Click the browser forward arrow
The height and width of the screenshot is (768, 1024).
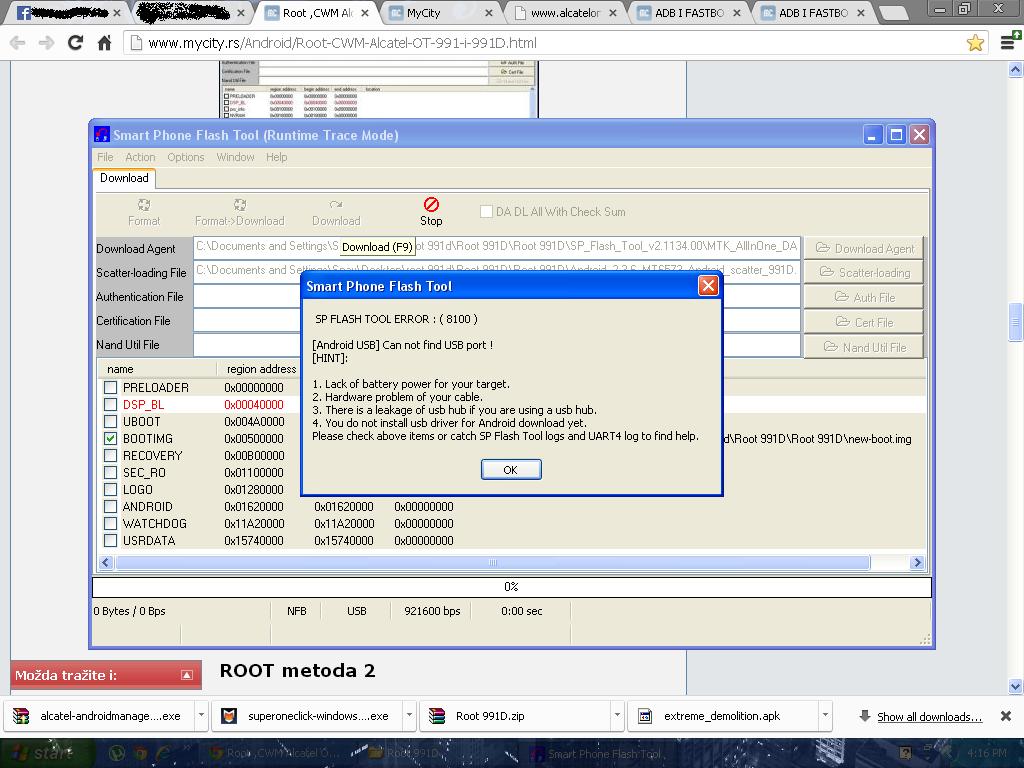[x=46, y=43]
